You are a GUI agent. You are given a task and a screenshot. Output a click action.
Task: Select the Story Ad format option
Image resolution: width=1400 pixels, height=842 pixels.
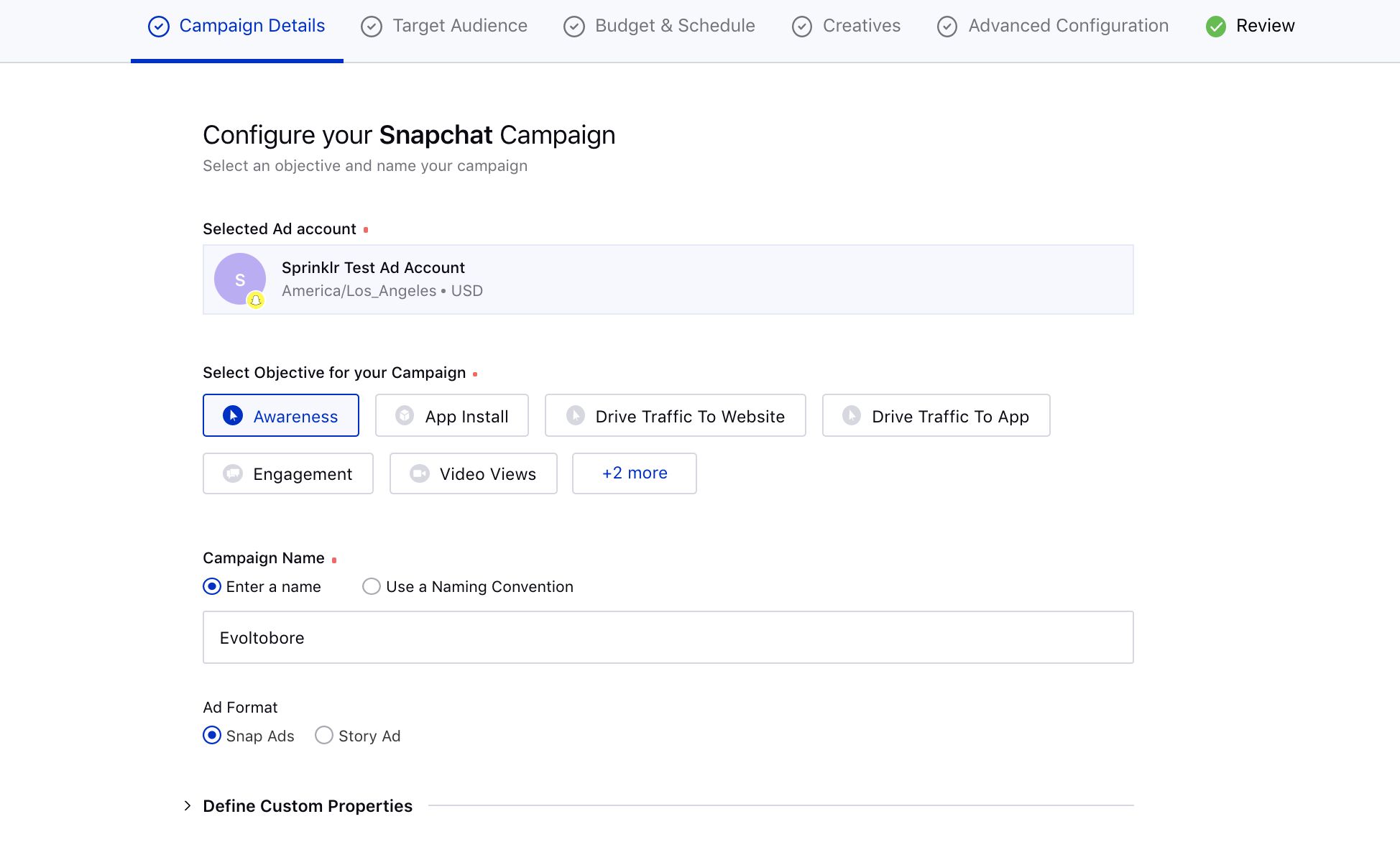click(x=323, y=735)
